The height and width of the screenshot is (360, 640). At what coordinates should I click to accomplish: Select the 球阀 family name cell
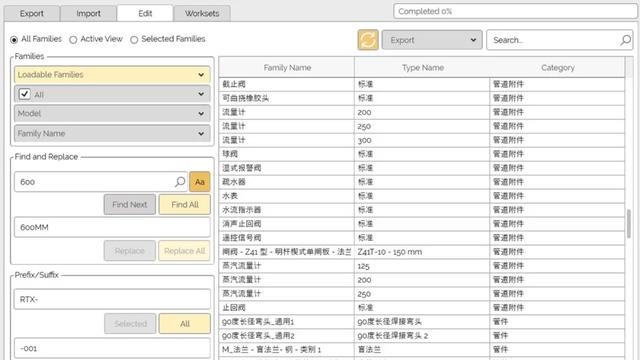point(287,154)
